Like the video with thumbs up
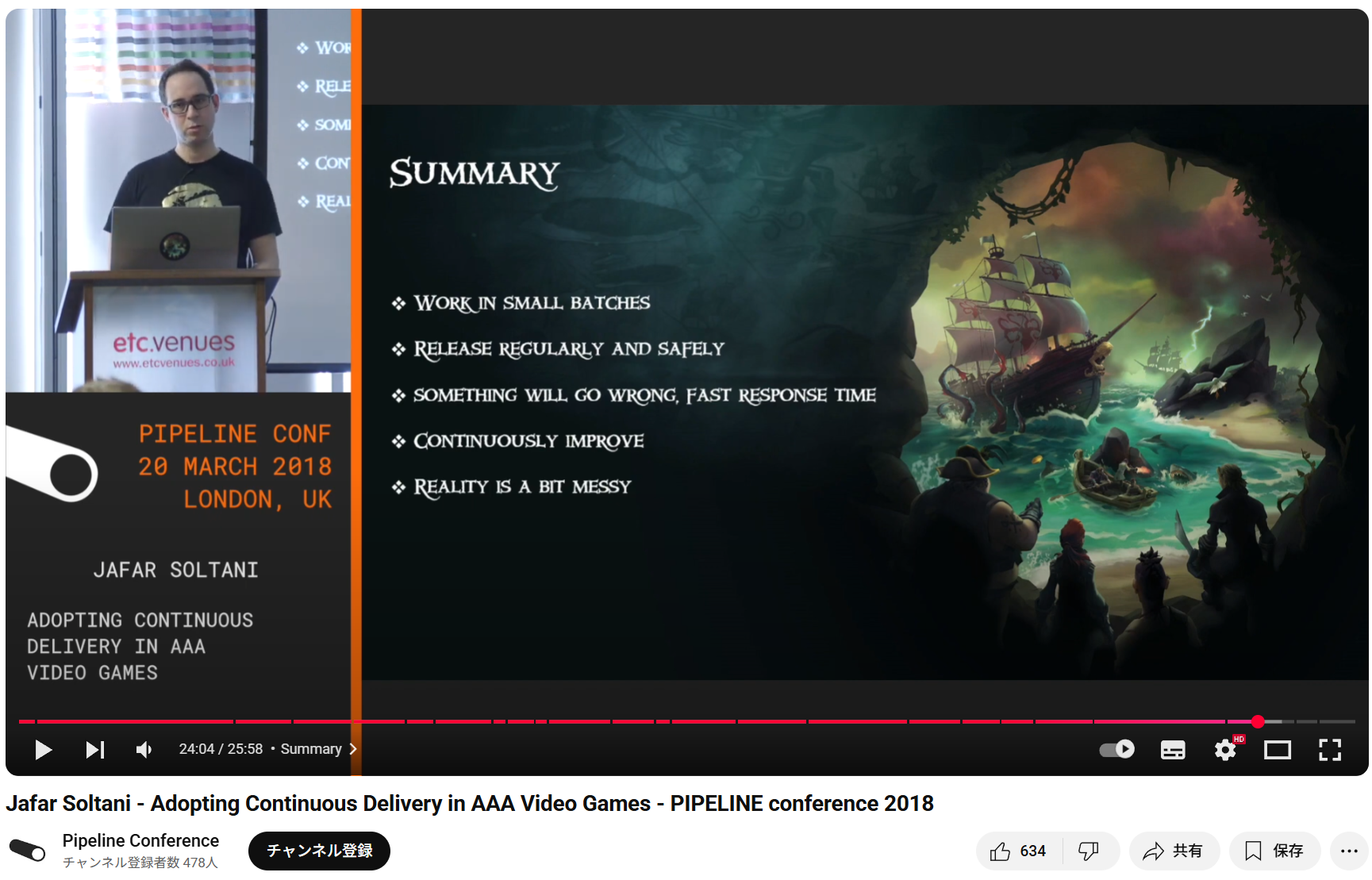Image resolution: width=1372 pixels, height=880 pixels. click(1018, 851)
